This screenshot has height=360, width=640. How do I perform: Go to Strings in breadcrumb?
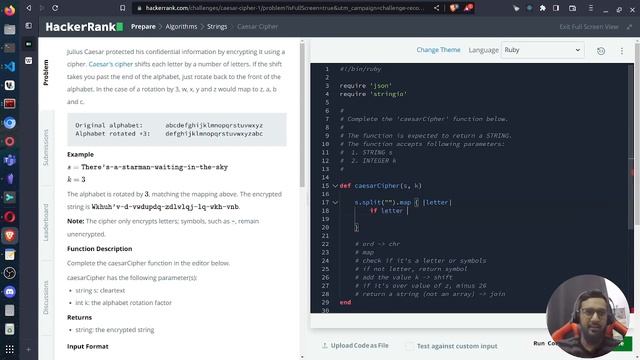(217, 27)
